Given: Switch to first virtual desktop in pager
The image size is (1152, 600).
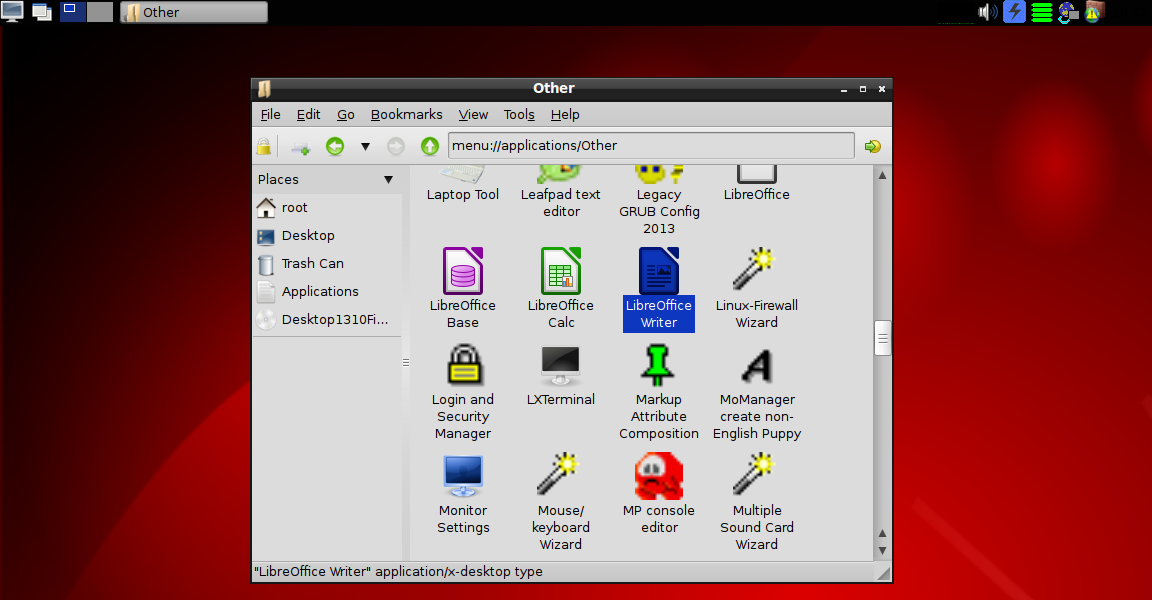Looking at the screenshot, I should click(x=73, y=11).
